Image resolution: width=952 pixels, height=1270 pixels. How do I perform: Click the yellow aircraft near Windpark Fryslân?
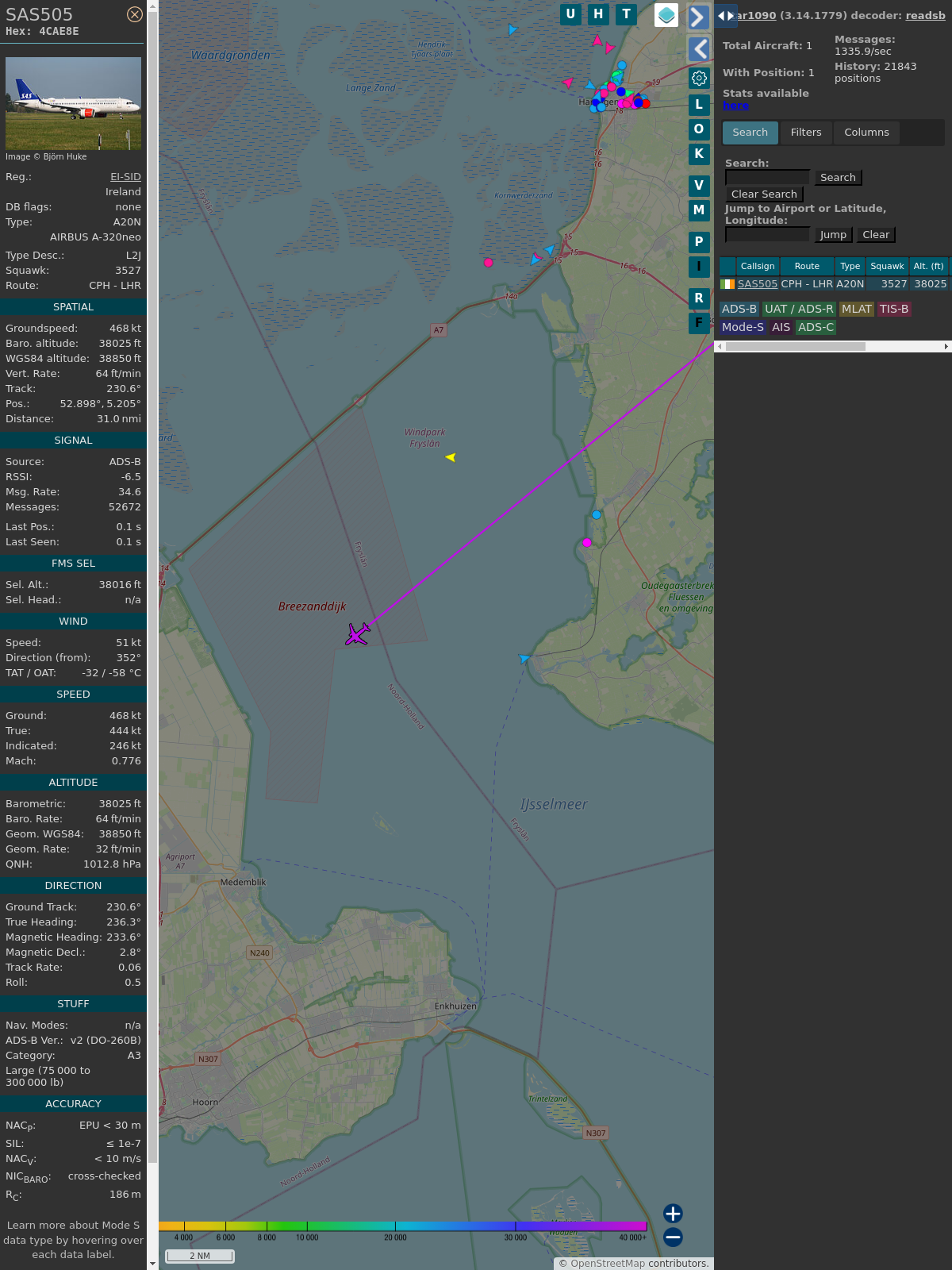click(451, 457)
